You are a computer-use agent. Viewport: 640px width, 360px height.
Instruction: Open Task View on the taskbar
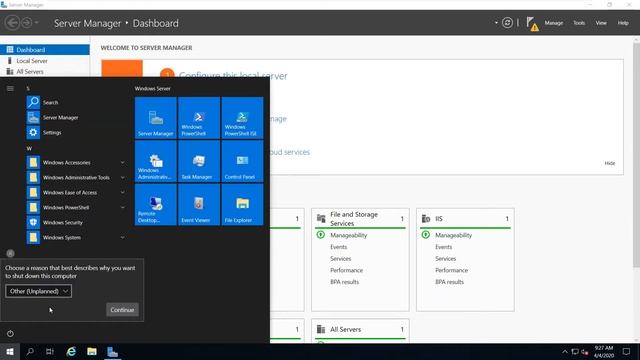click(x=50, y=351)
